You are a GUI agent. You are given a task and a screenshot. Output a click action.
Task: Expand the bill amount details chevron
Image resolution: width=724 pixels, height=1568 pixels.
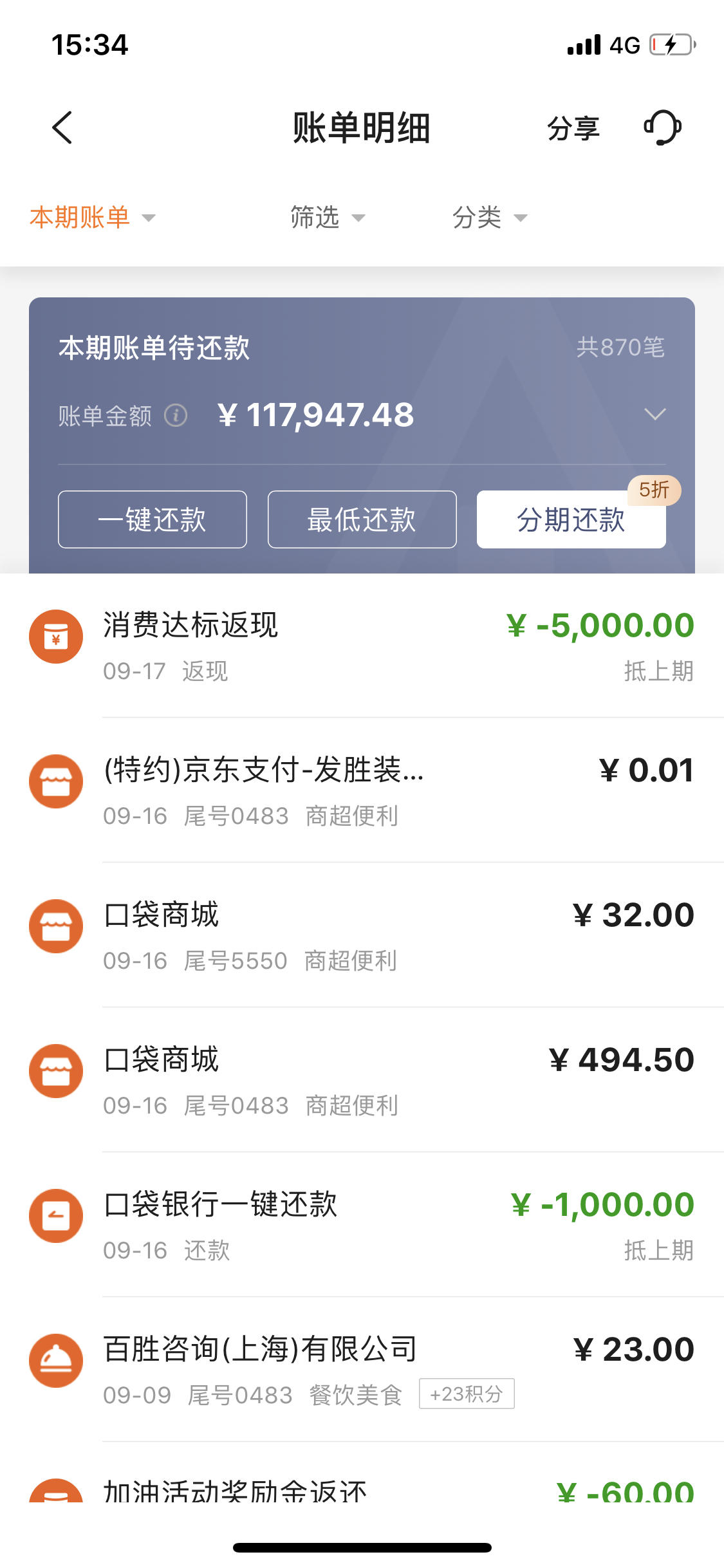[x=655, y=414]
